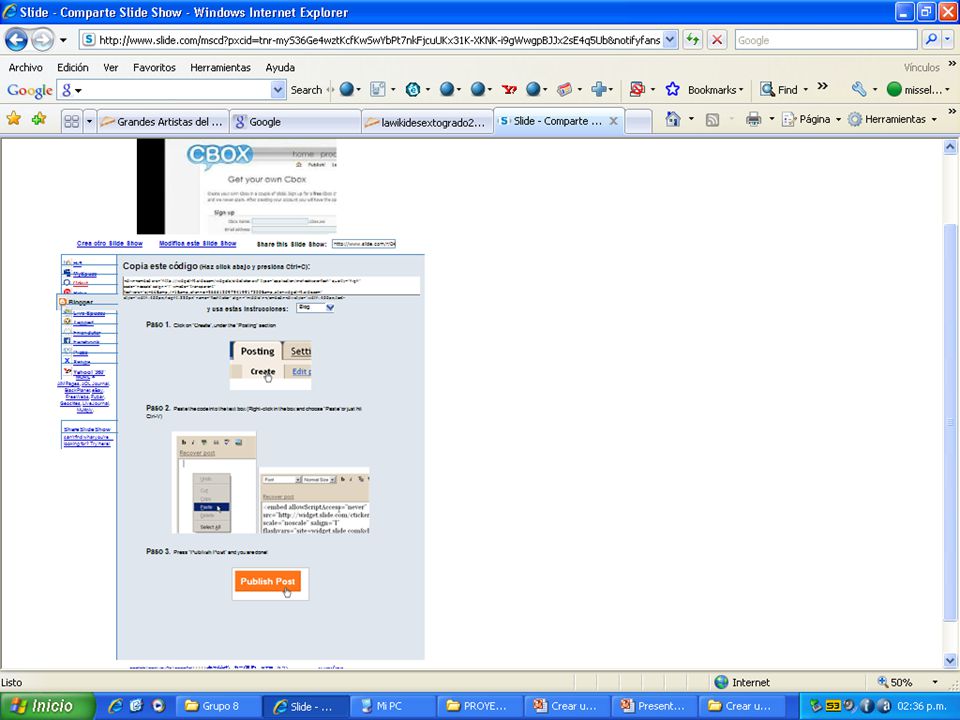Viewport: 960px width, 720px height.
Task: Open the 50% zoom level dropdown
Action: pyautogui.click(x=935, y=682)
